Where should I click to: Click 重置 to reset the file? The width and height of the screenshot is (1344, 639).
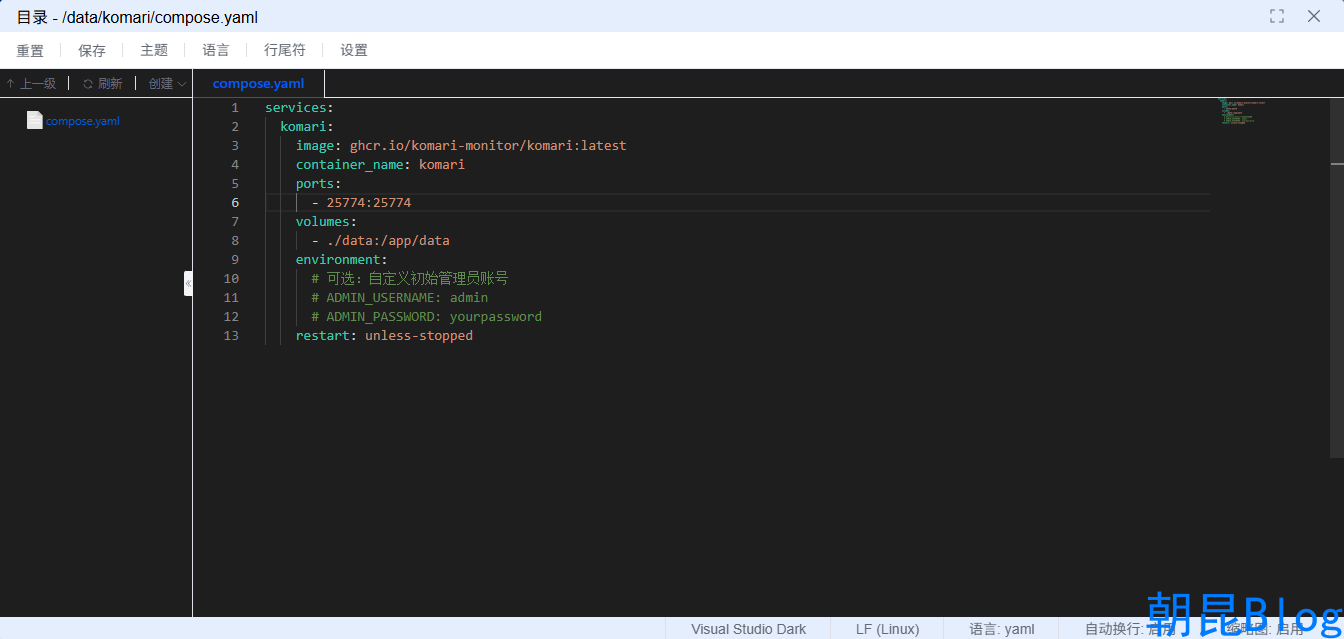[x=30, y=50]
